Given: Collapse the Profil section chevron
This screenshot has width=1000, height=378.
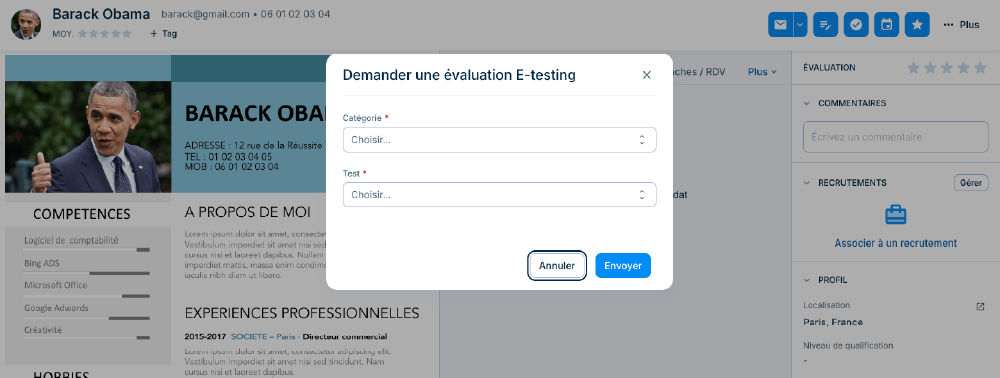Looking at the screenshot, I should coord(807,280).
